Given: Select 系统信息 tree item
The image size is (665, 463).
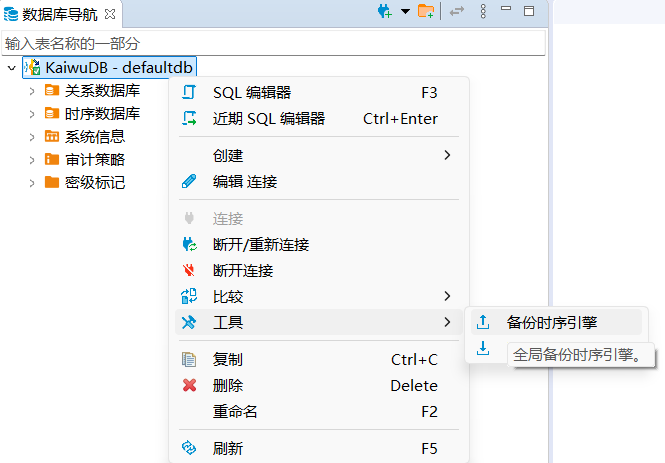Looking at the screenshot, I should pos(95,137).
